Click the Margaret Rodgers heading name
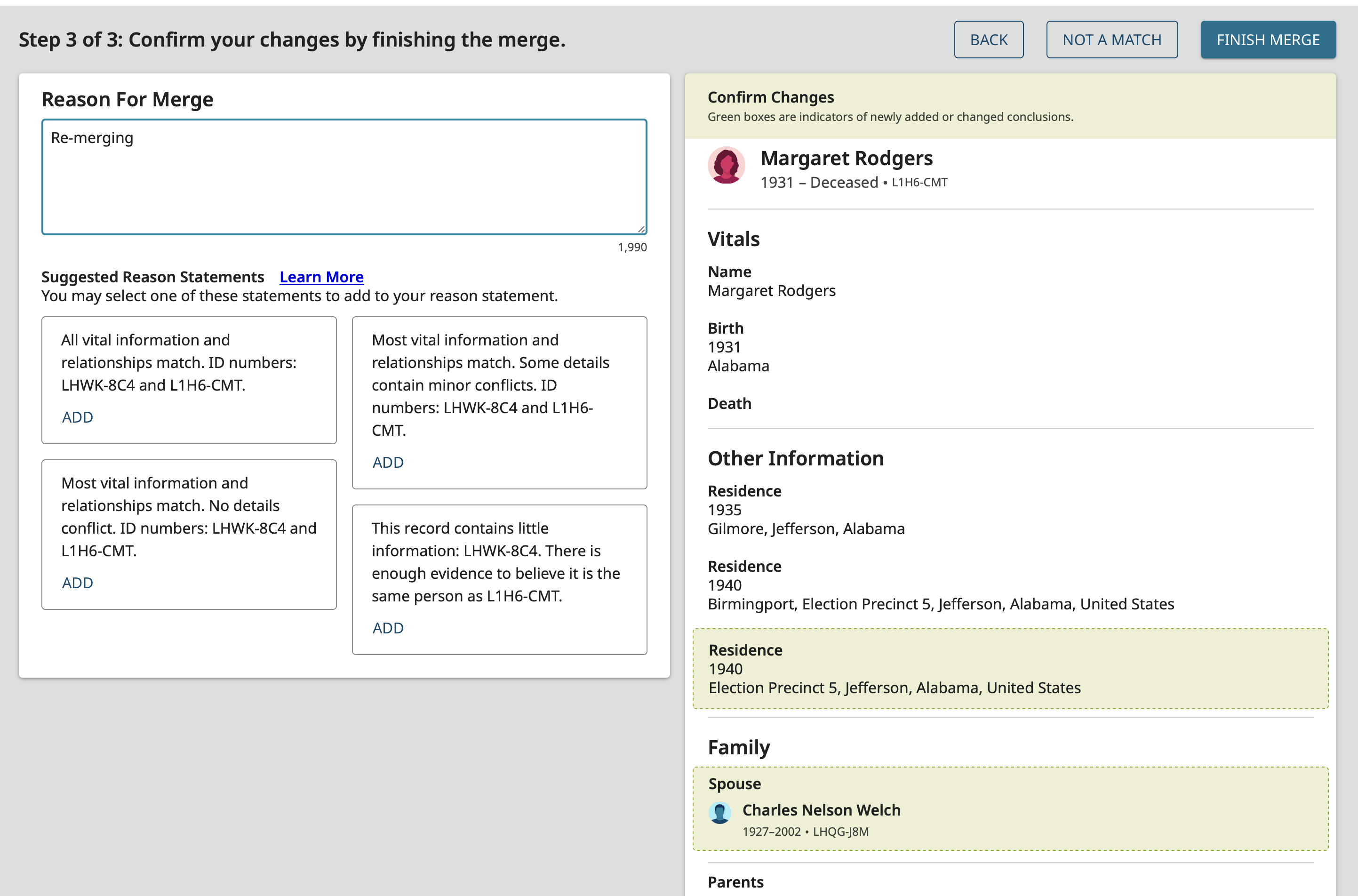The width and height of the screenshot is (1358, 896). point(846,158)
